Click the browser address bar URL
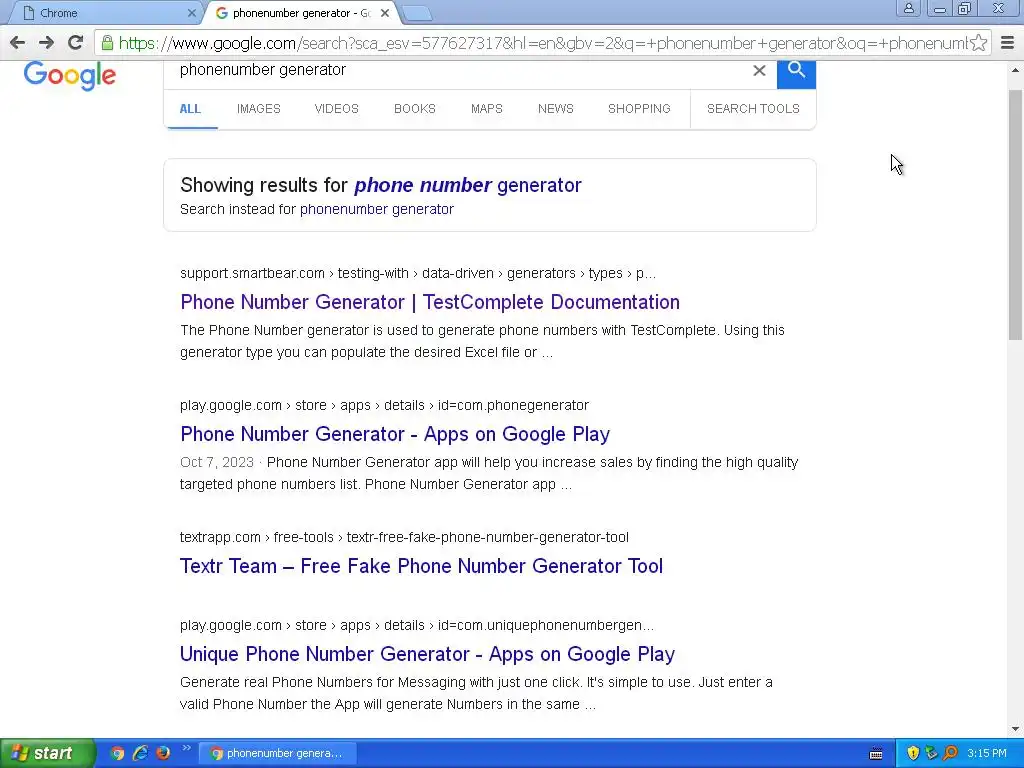The width and height of the screenshot is (1024, 768). (542, 43)
